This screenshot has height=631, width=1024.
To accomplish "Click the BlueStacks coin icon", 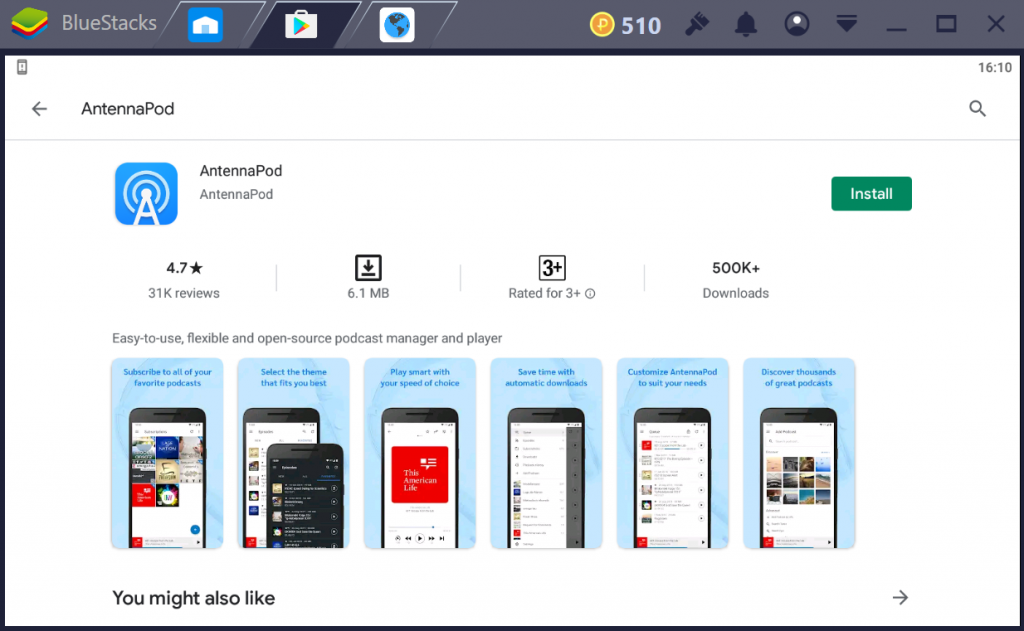I will [602, 25].
